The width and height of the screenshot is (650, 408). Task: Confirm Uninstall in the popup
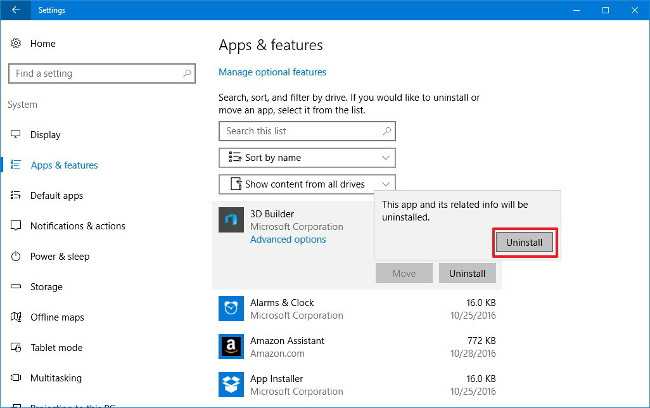(x=524, y=243)
